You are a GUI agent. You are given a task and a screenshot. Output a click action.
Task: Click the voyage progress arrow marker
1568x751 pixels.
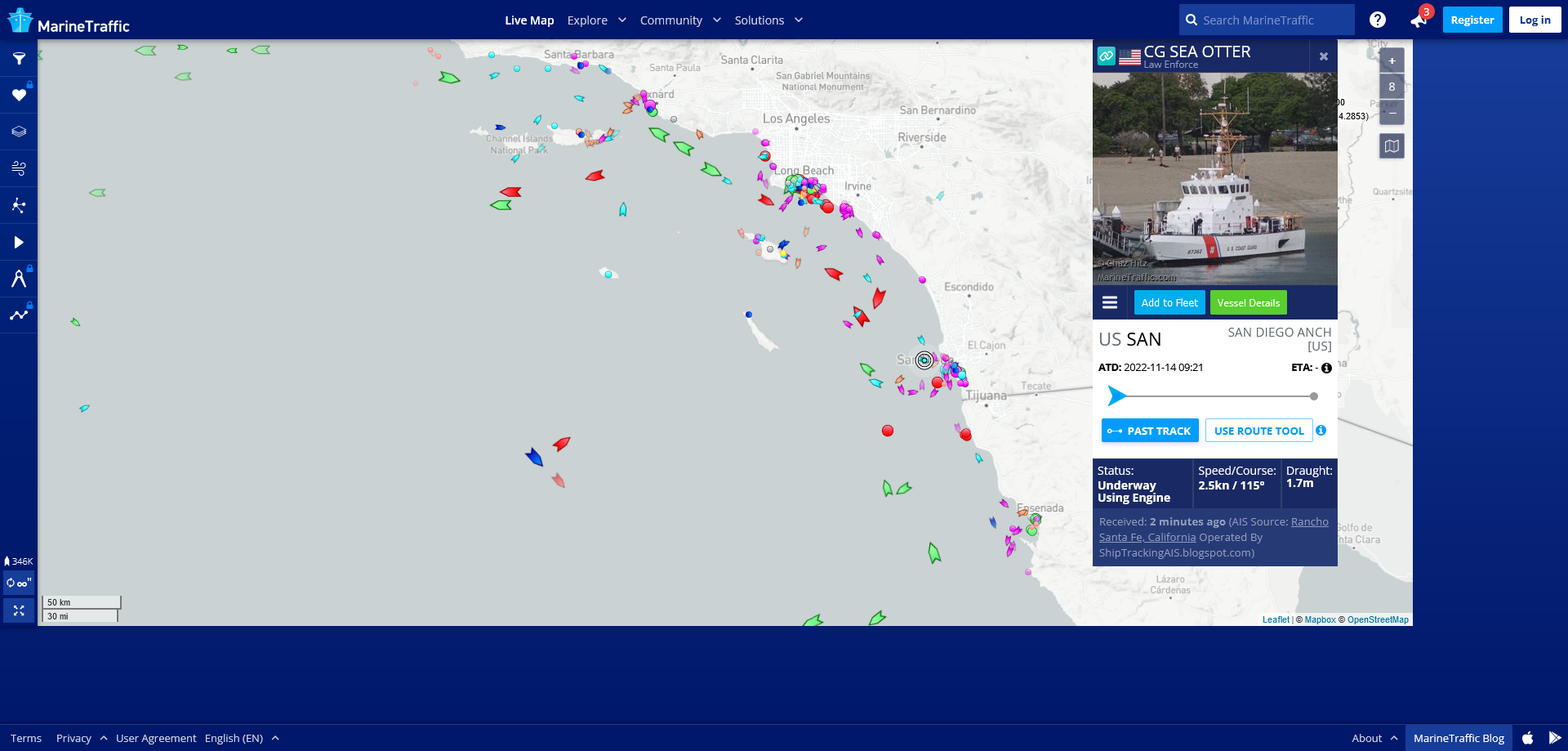(1116, 396)
